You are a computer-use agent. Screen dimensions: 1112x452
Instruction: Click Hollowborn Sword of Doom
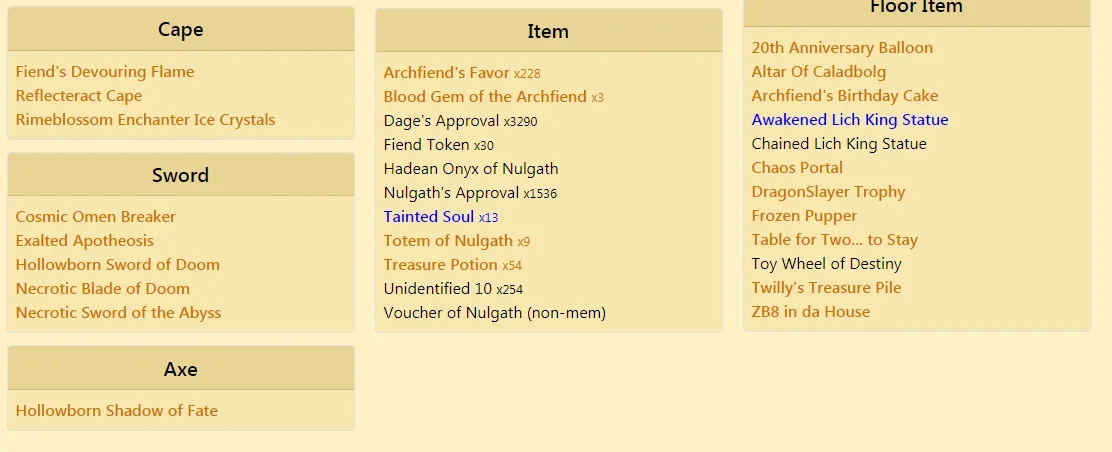tap(118, 265)
